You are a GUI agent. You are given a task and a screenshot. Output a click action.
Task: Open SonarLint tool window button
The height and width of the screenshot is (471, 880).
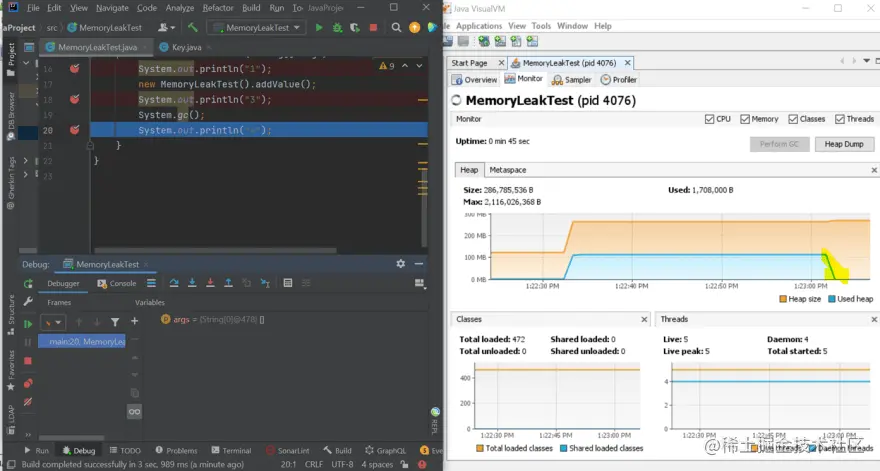[287, 450]
